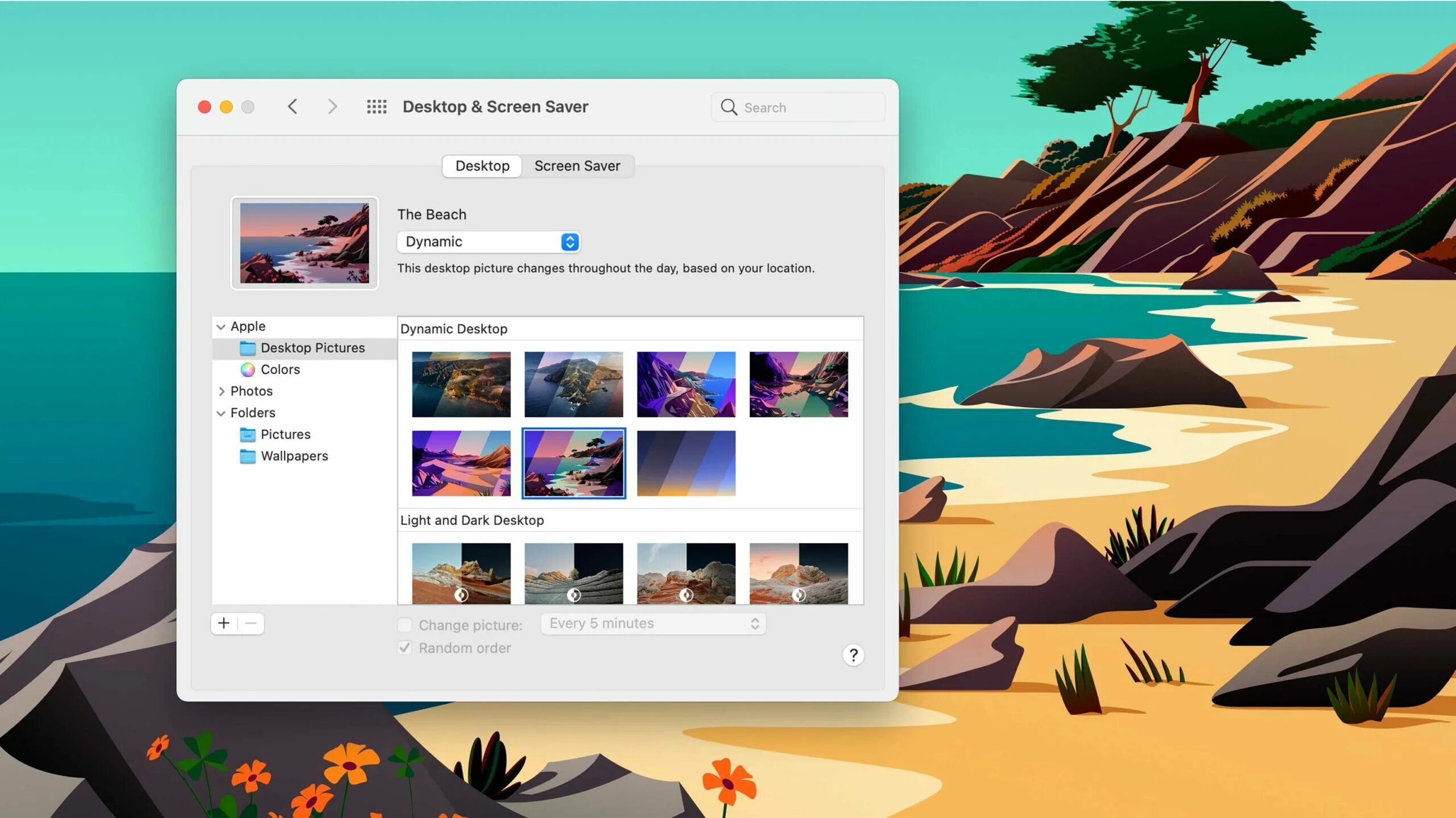Click the minus remove folder button
Viewport: 1456px width, 818px height.
(251, 623)
